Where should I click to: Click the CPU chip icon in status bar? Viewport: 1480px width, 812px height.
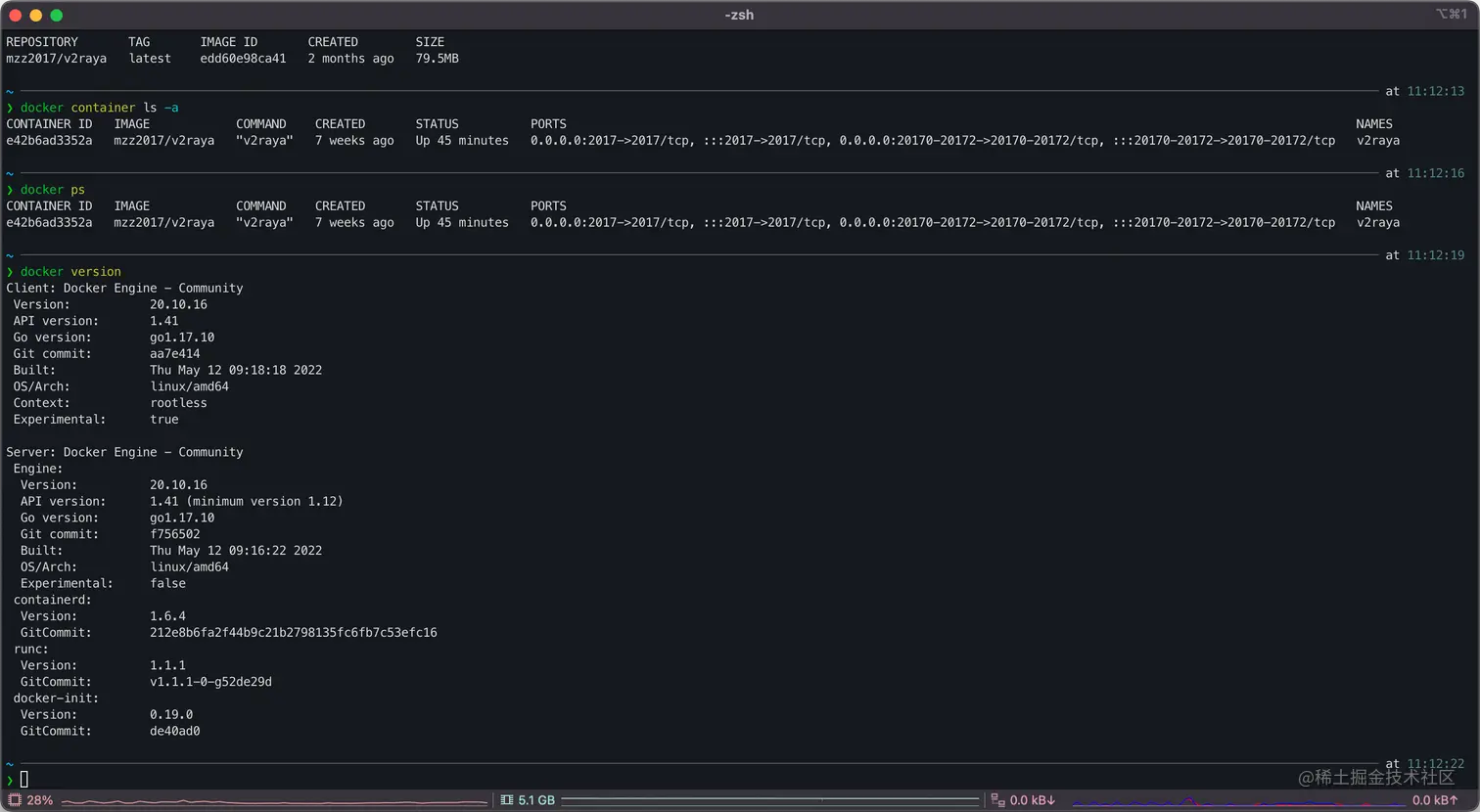coord(15,800)
